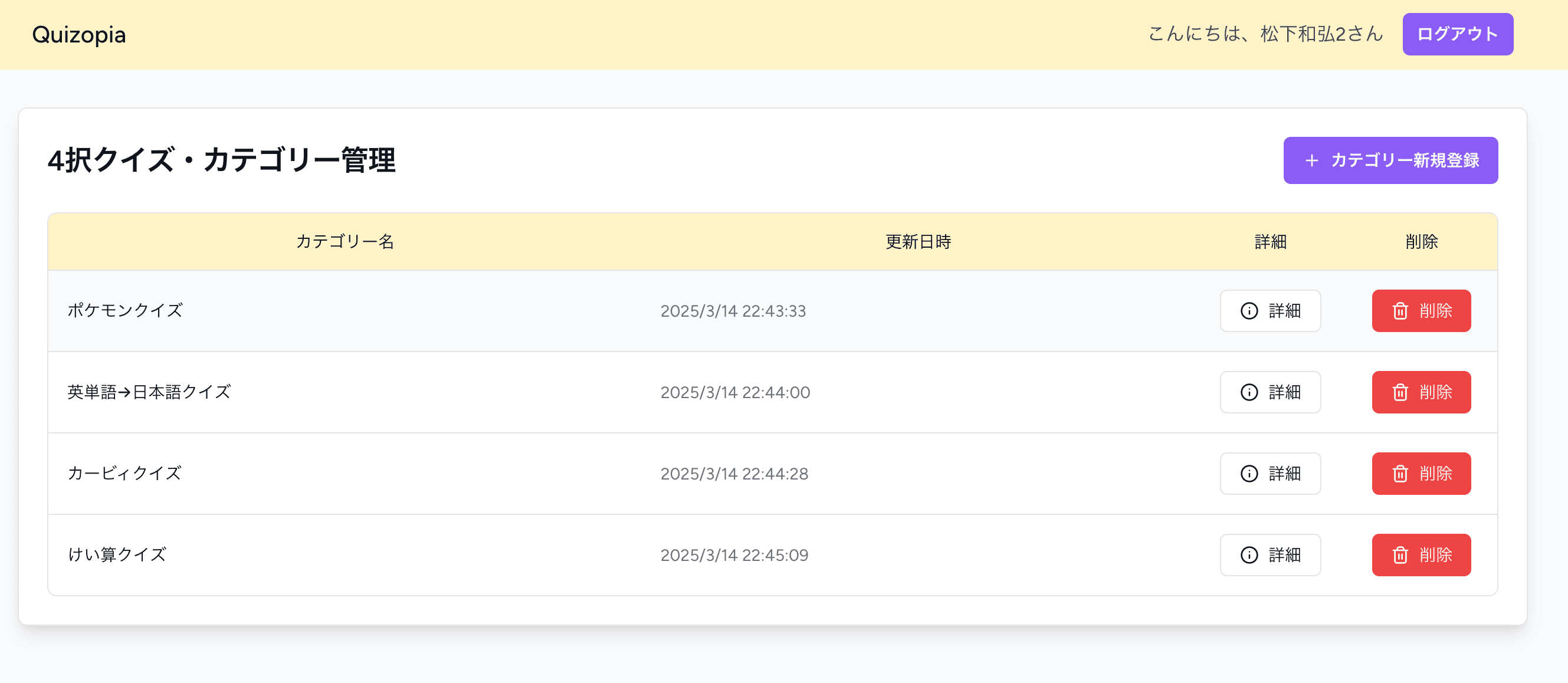Click the info icon in けい算クイズ row
Image resolution: width=1568 pixels, height=683 pixels.
[1249, 555]
